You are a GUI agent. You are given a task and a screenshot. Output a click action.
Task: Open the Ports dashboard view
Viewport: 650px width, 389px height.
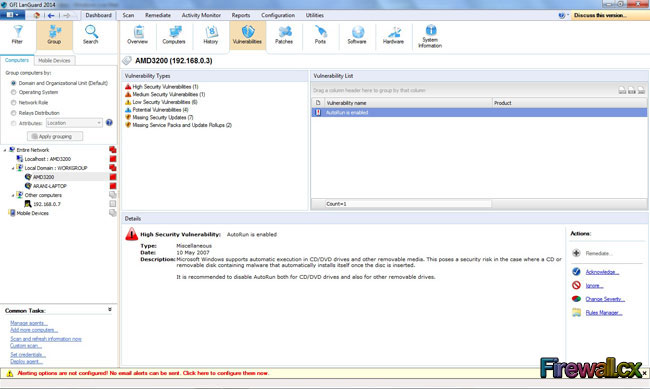(x=320, y=35)
